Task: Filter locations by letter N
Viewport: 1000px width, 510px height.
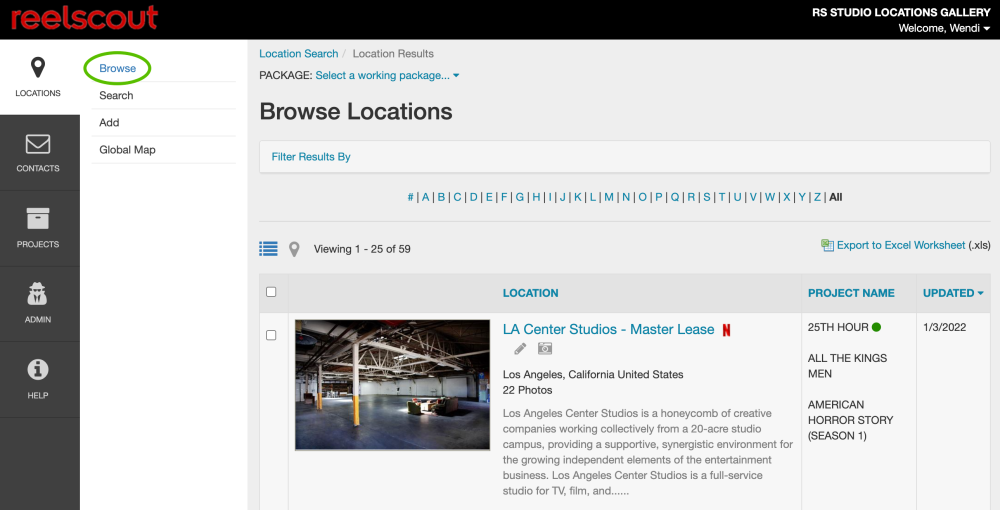Action: coord(626,197)
